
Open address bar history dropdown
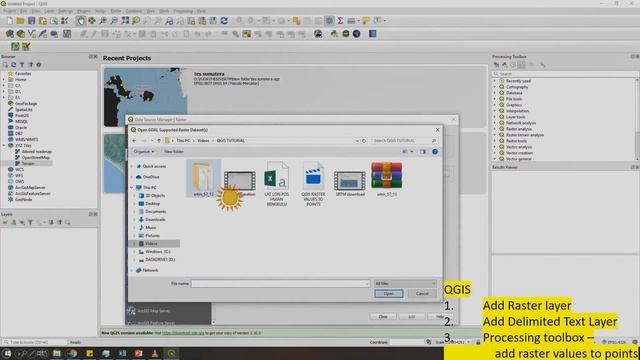click(357, 141)
